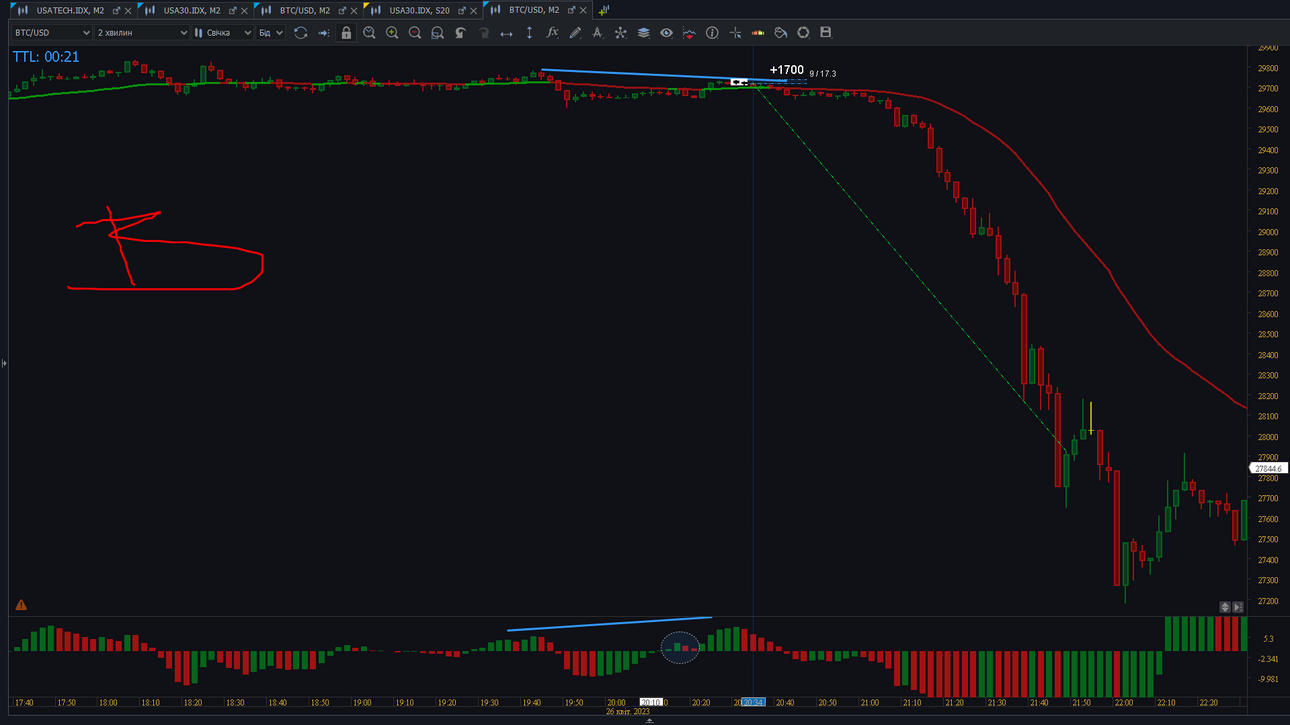Detach the active BTC/USD tab popout icon
Image resolution: width=1290 pixels, height=725 pixels.
click(571, 10)
